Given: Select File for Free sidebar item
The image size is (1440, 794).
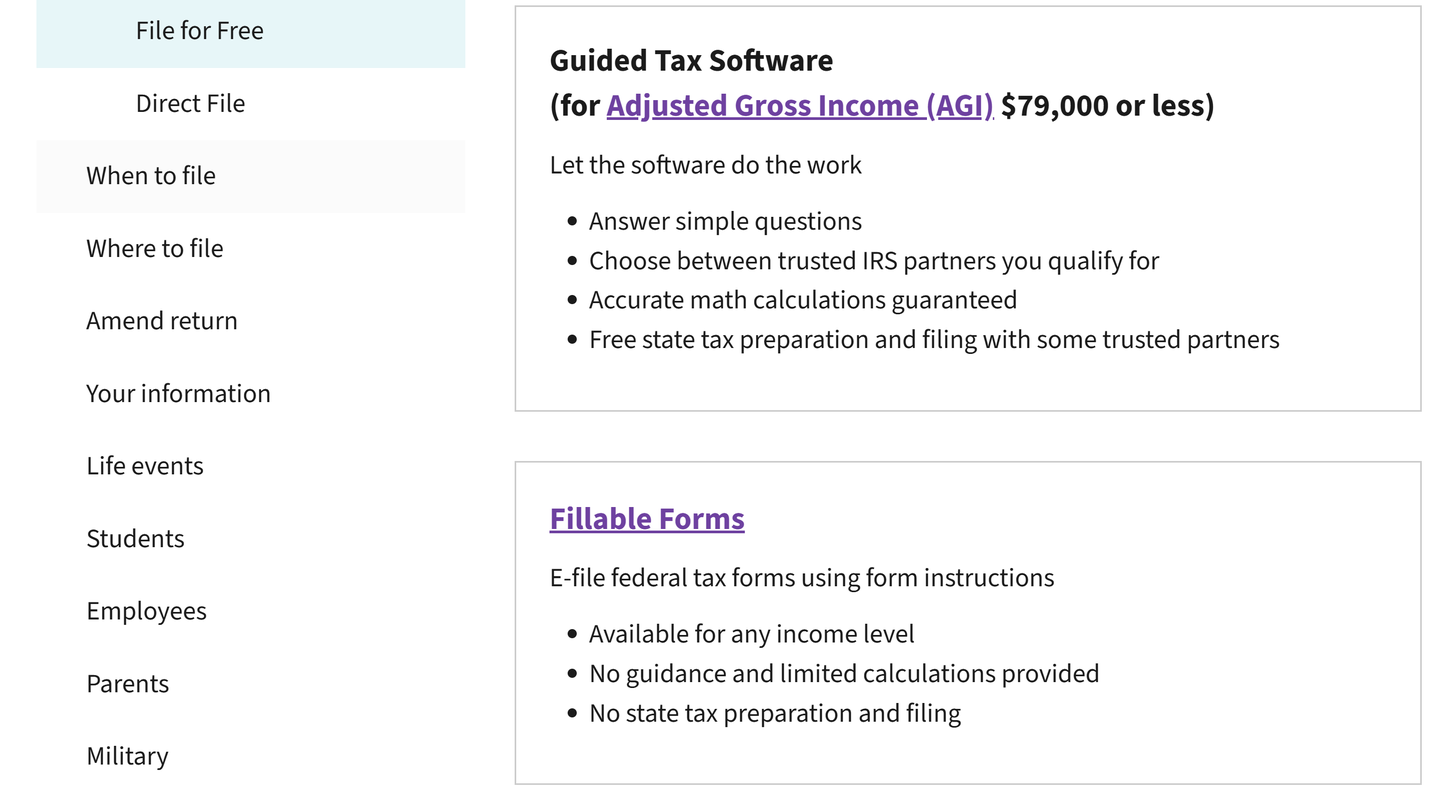Looking at the screenshot, I should pos(250,31).
